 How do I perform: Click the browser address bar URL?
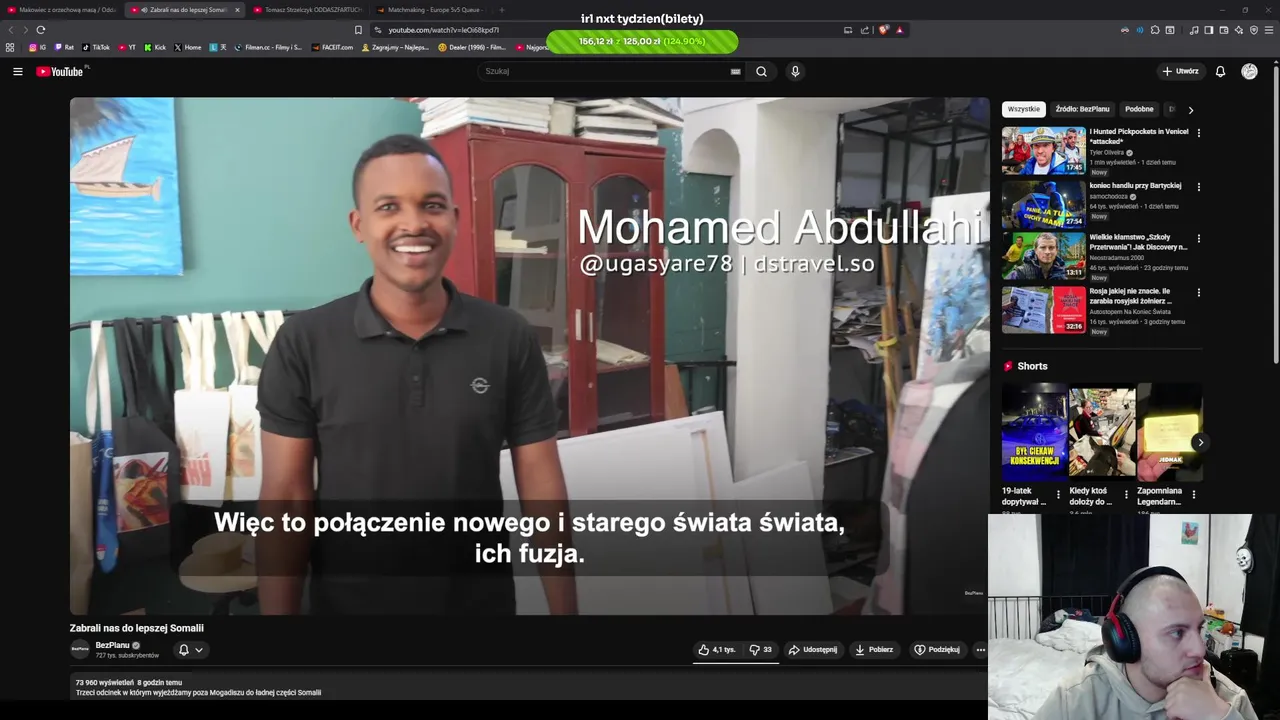[443, 30]
